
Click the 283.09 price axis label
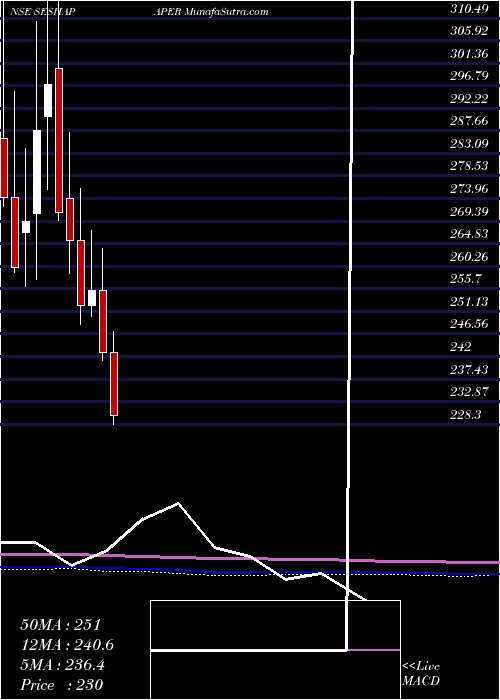468,144
